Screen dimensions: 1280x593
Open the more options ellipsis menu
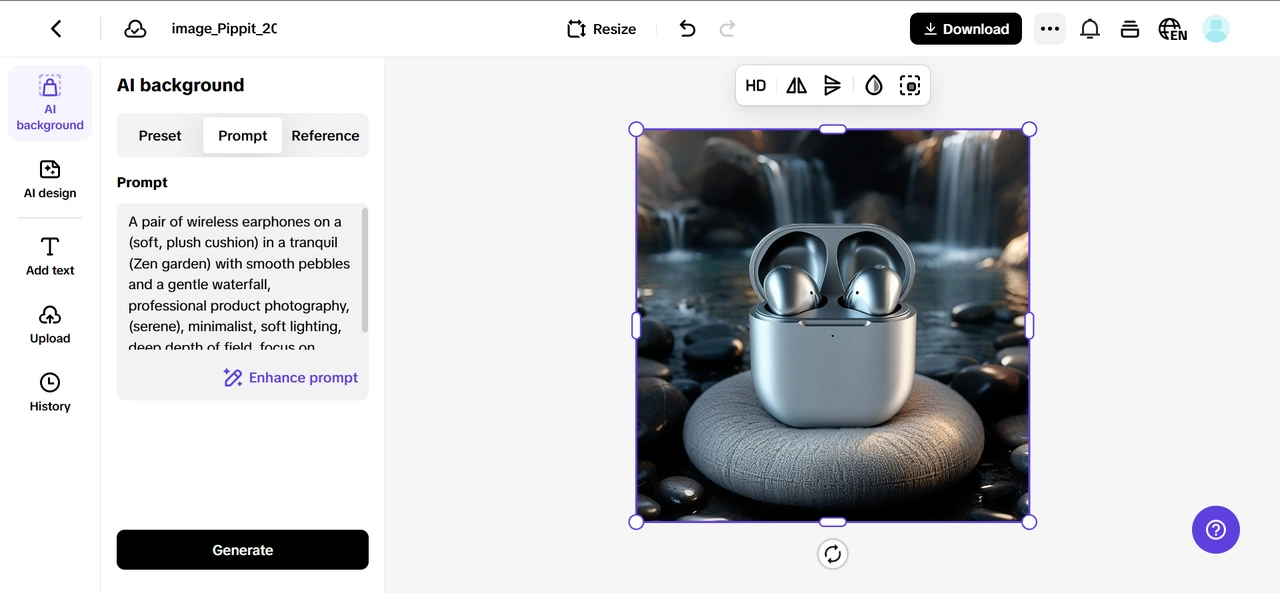1049,29
